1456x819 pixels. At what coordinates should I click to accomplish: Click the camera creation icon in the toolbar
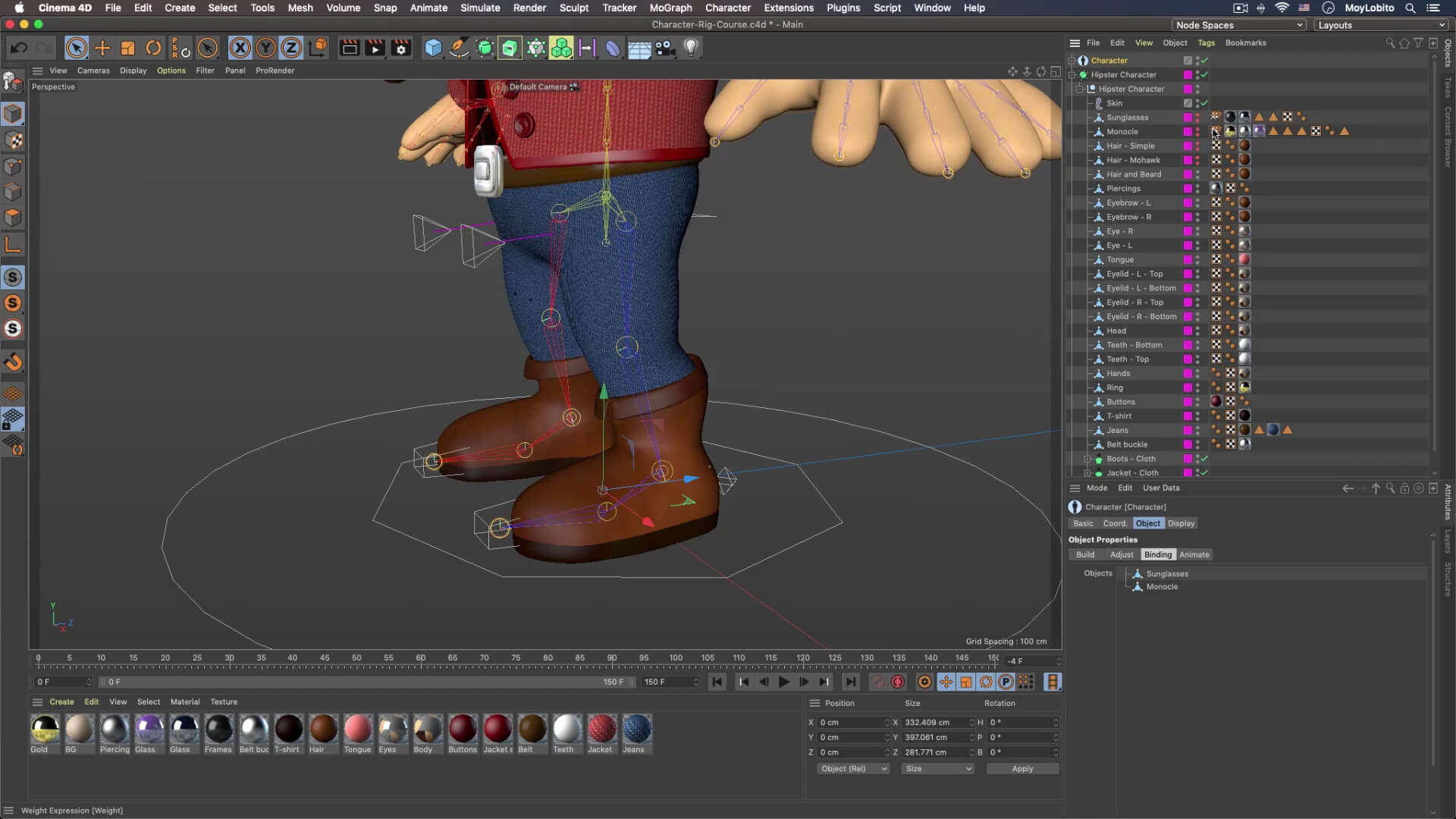pos(665,48)
